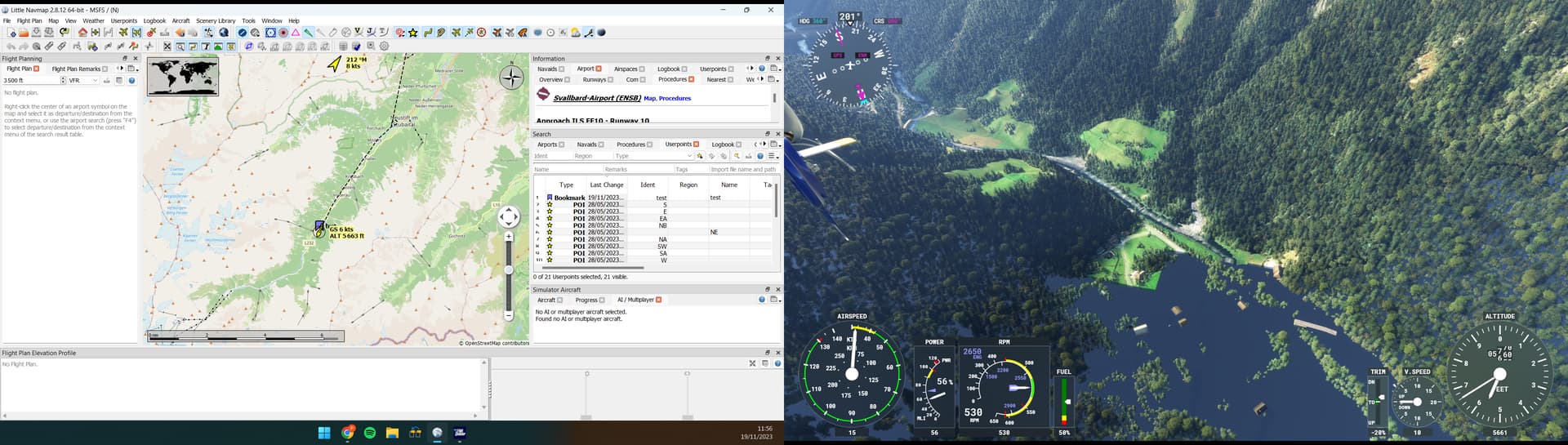Click the Procedures link next to airport name
The width and height of the screenshot is (1568, 445).
[675, 98]
